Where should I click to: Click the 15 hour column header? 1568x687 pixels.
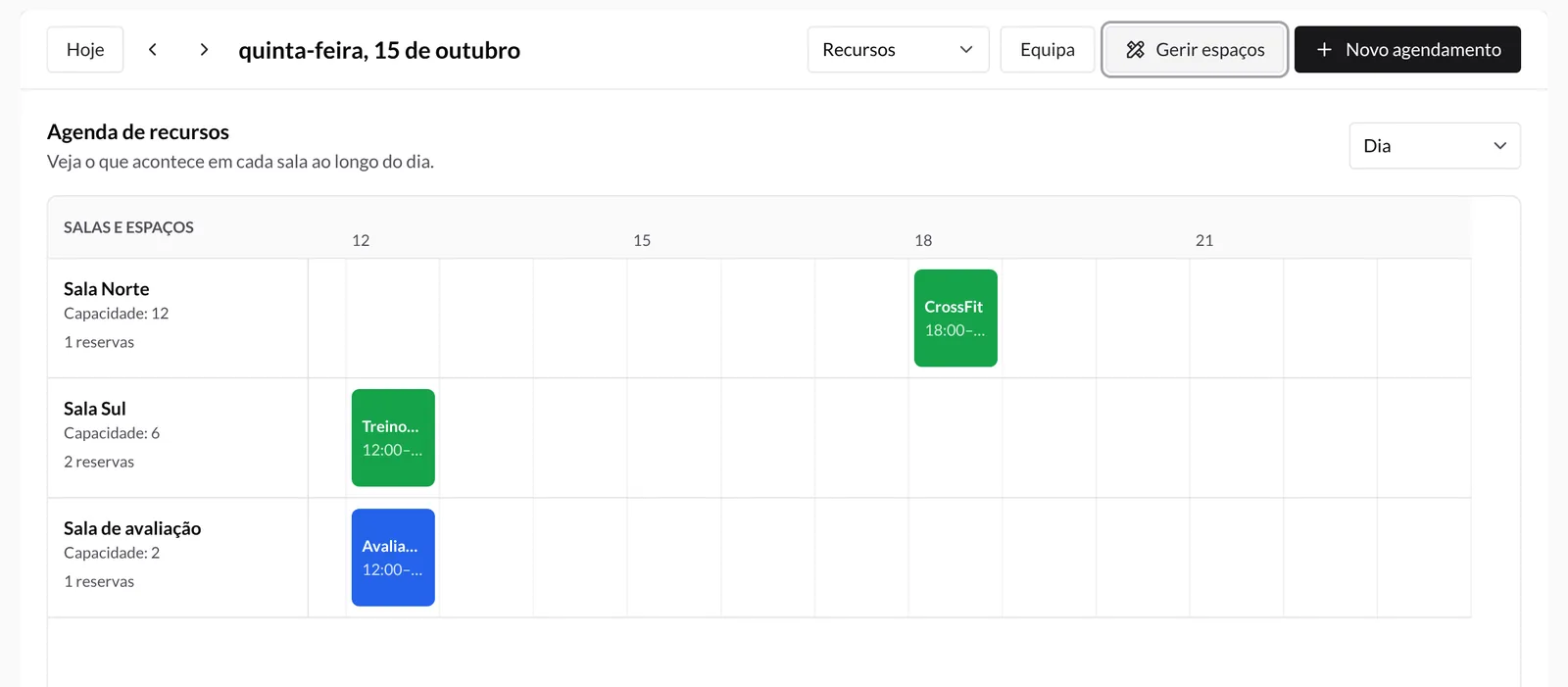(642, 240)
